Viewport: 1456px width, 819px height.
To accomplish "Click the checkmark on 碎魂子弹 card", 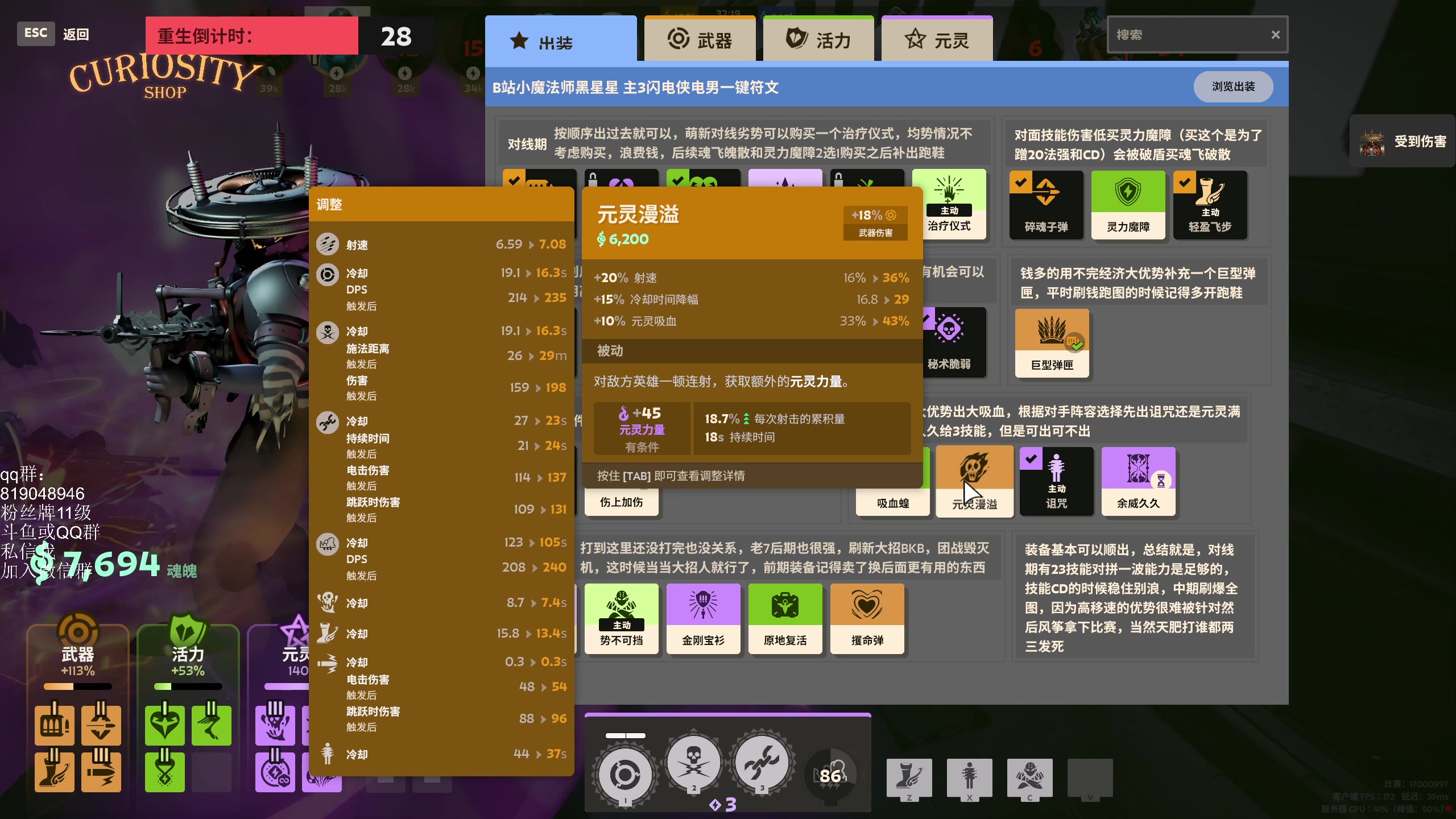I will point(1021,182).
